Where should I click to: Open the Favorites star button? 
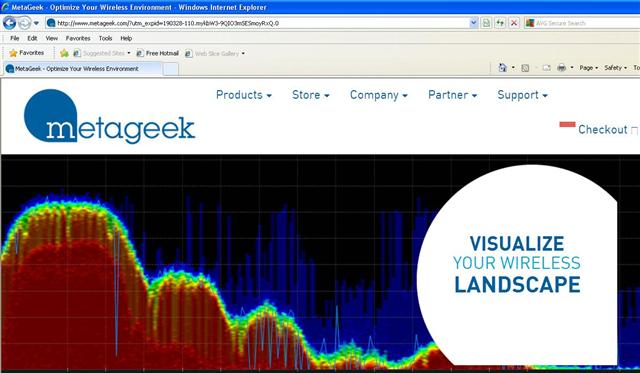27,53
